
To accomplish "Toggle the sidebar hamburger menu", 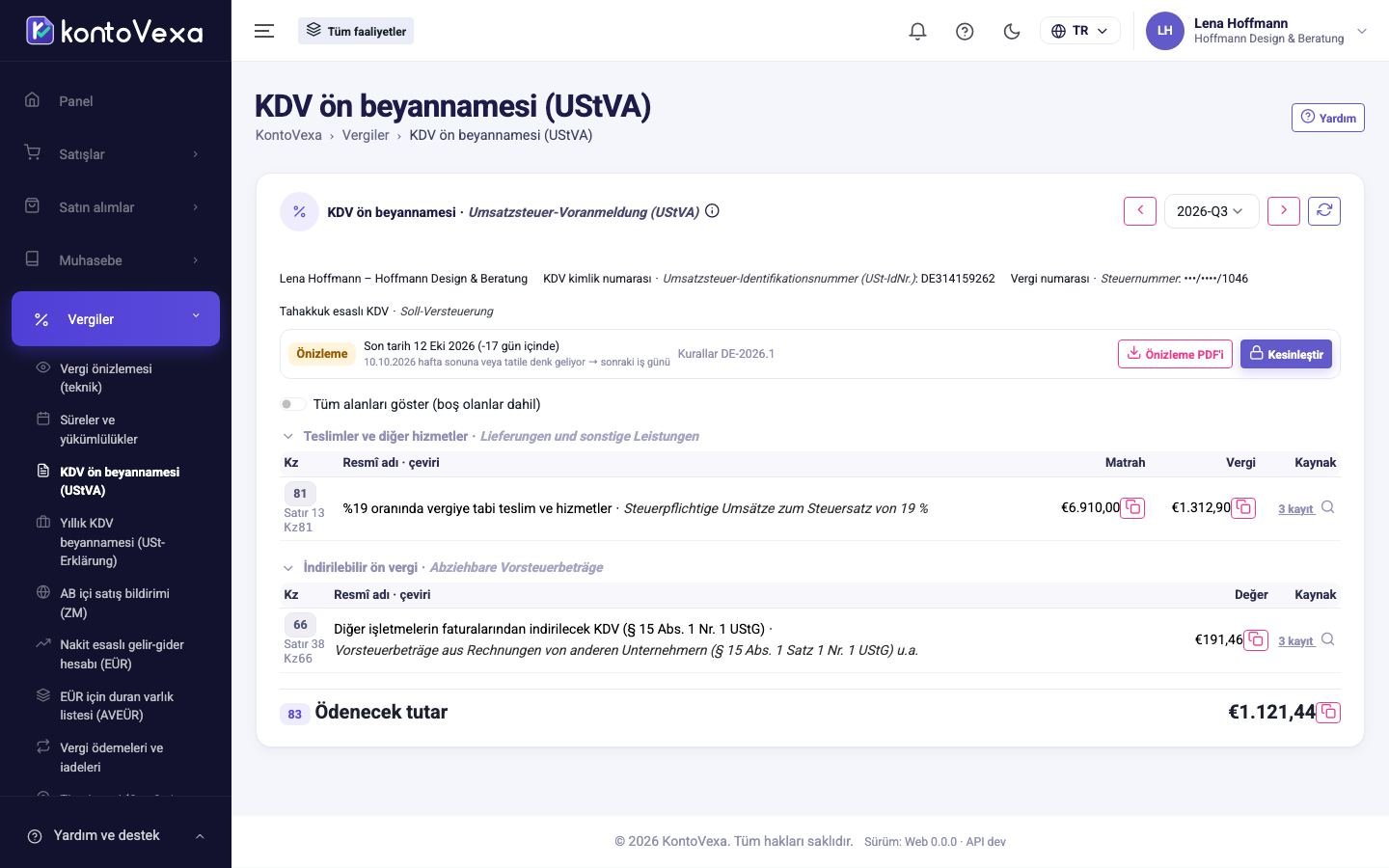I will pos(264,31).
